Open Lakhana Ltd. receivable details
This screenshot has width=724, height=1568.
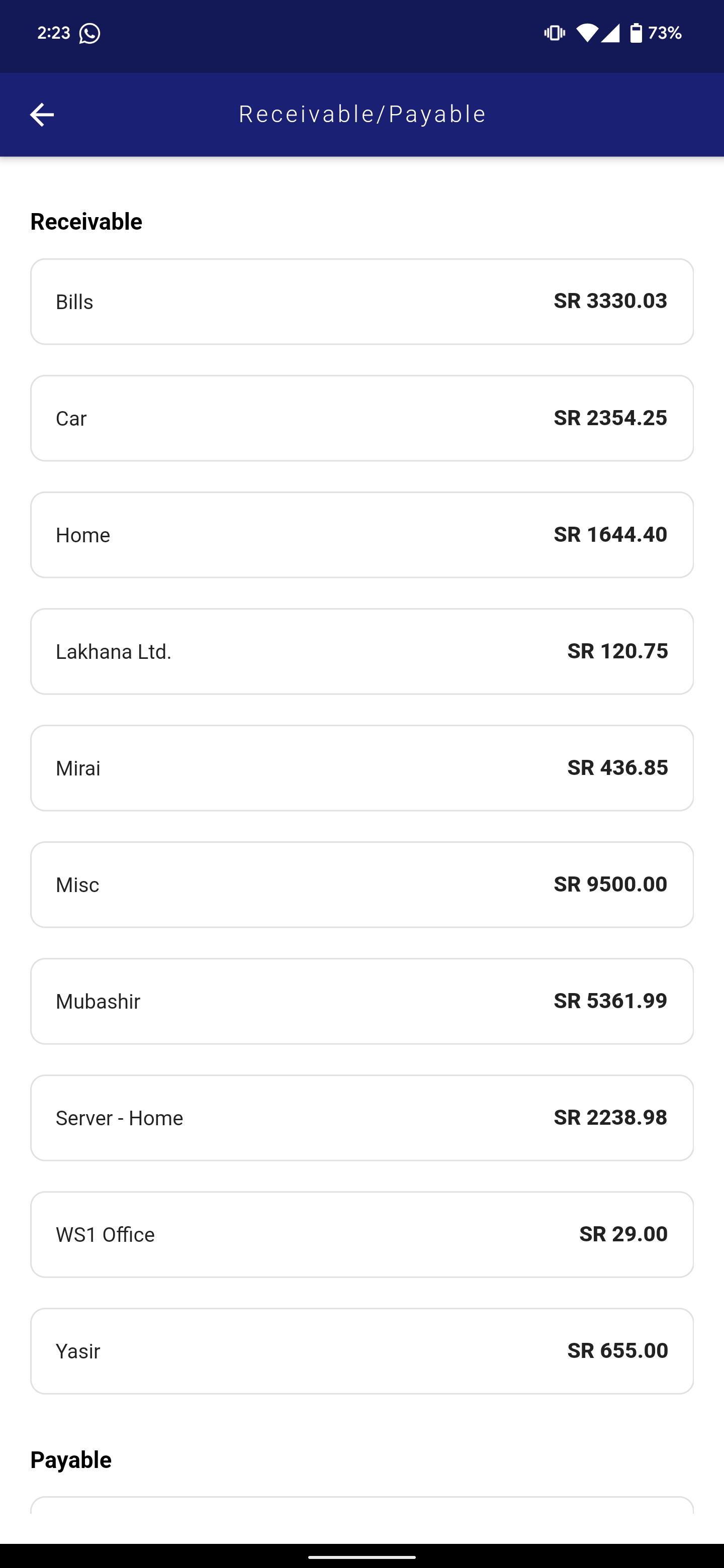361,651
